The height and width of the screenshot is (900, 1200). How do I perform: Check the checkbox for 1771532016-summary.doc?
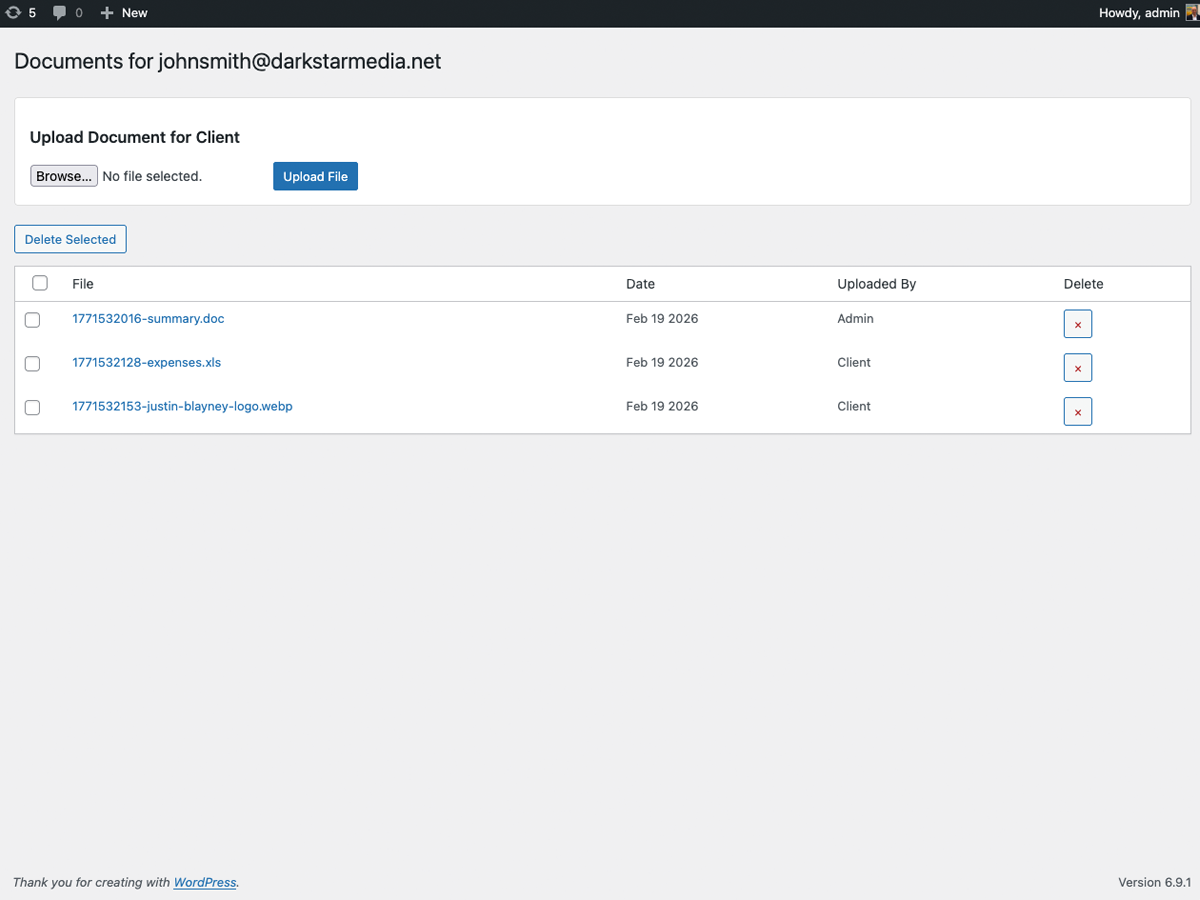click(32, 319)
